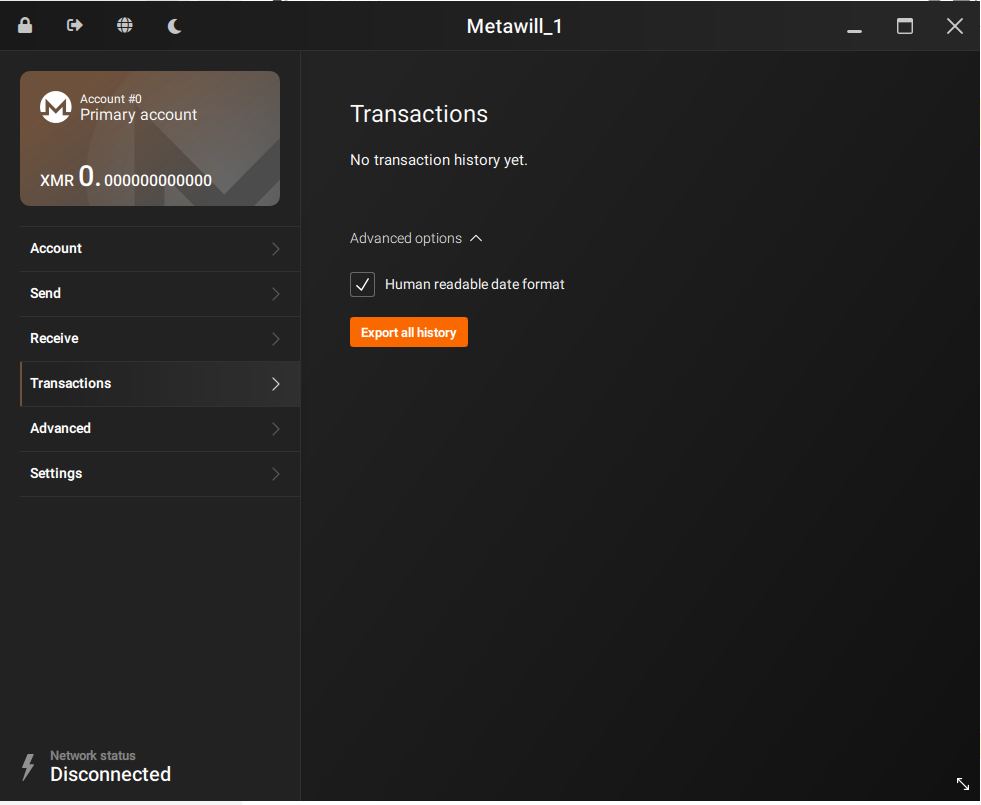Click the close wallet exit icon
This screenshot has width=981, height=805.
pyautogui.click(x=75, y=26)
